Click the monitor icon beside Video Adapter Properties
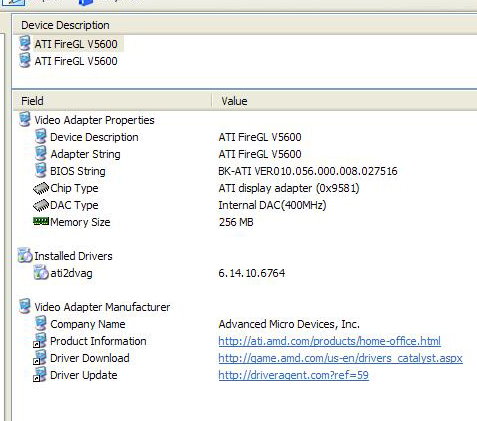 point(25,120)
